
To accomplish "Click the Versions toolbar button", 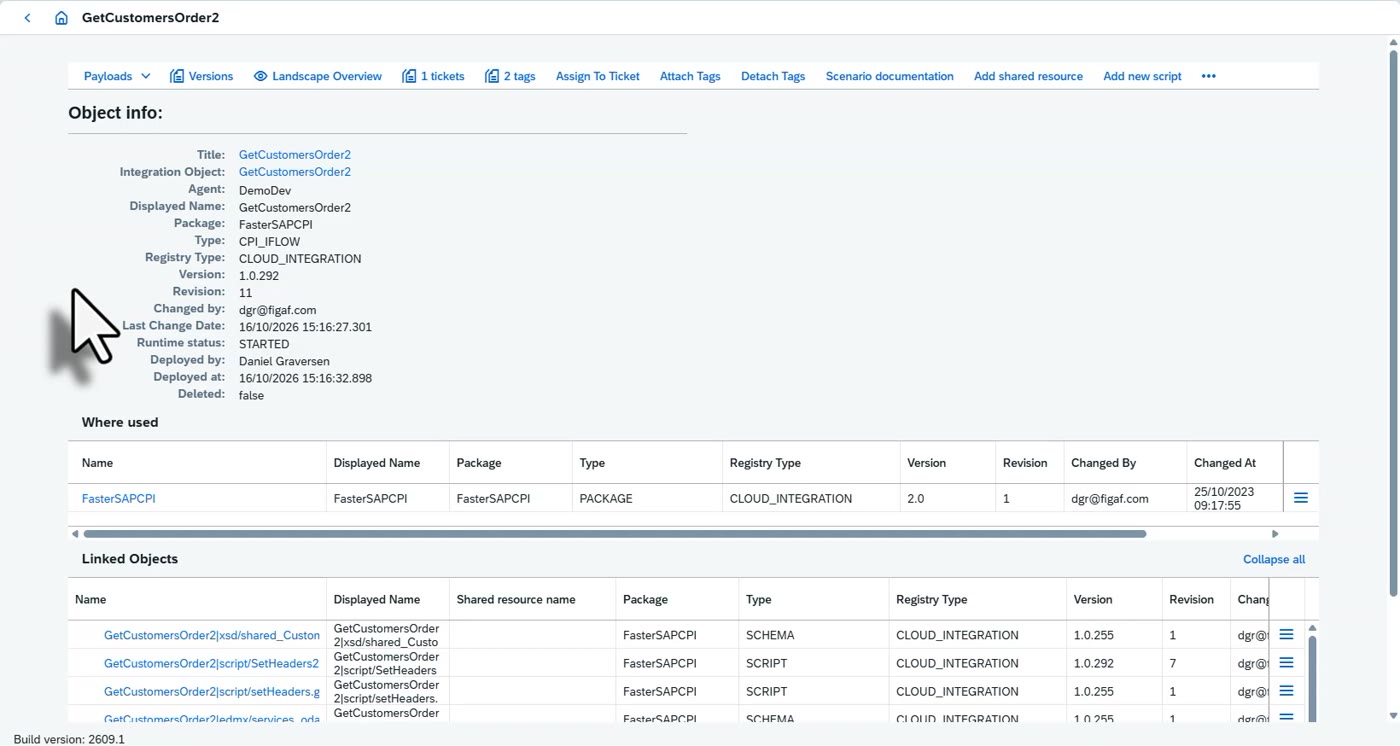I will click(201, 76).
